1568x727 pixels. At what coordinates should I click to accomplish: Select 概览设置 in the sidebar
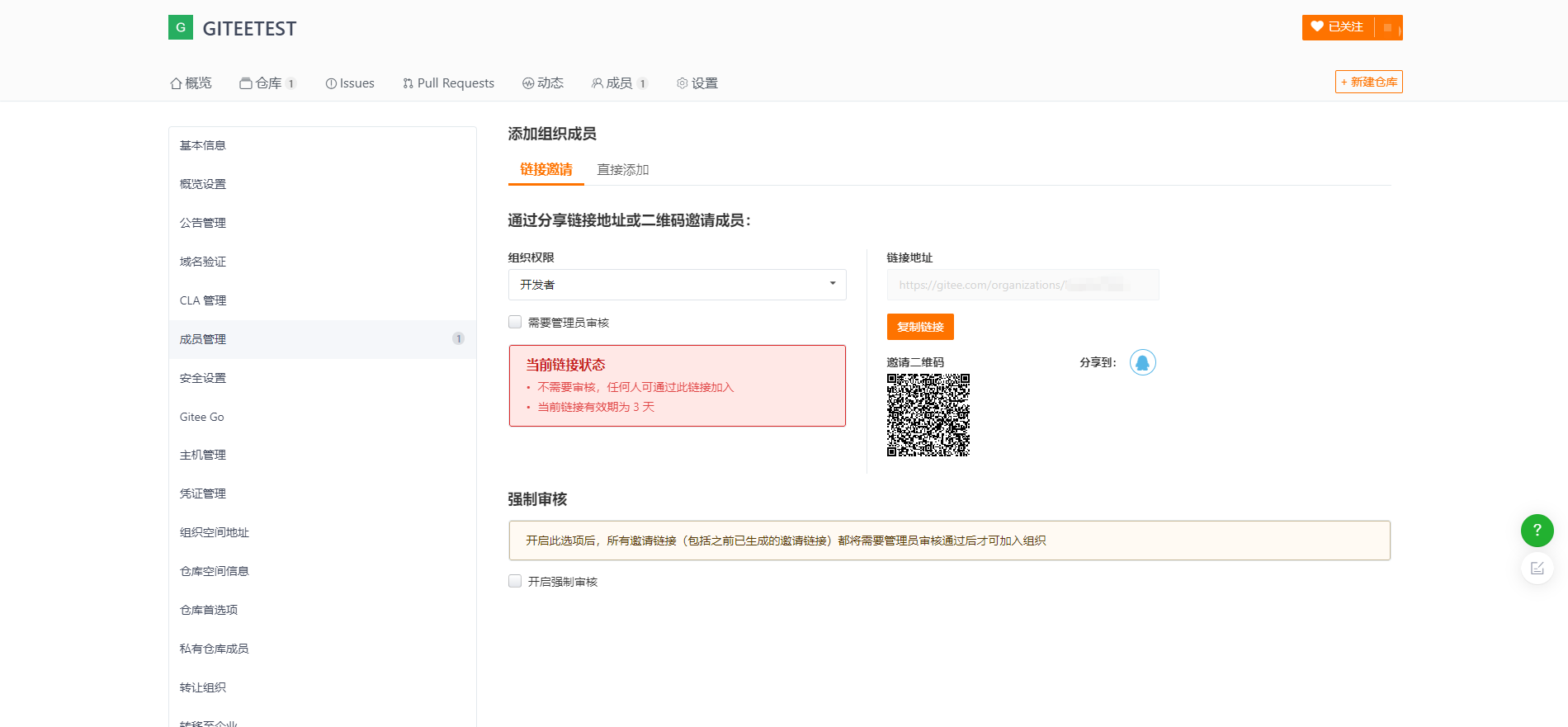click(x=323, y=184)
